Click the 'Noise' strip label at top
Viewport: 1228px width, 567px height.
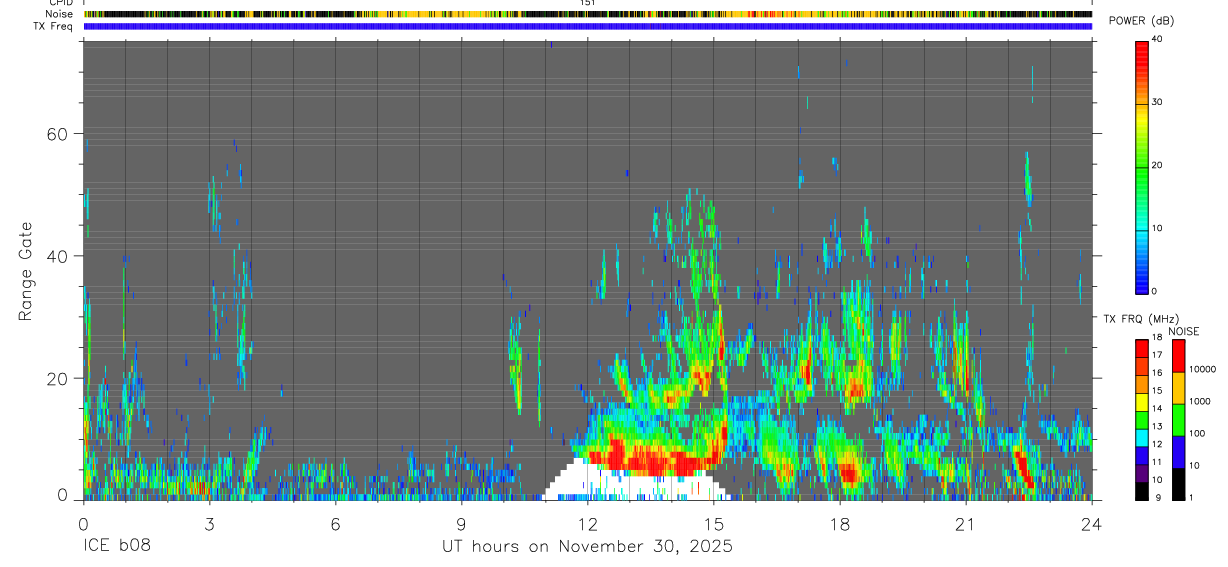coord(59,14)
